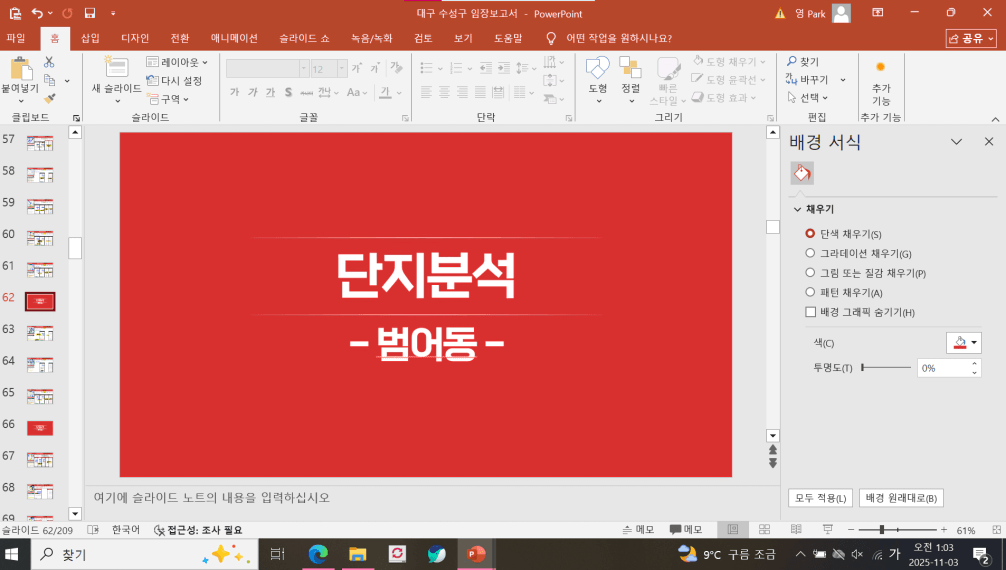Viewport: 1006px width, 570px height.
Task: Collapse the 채우기 section
Action: pos(798,210)
